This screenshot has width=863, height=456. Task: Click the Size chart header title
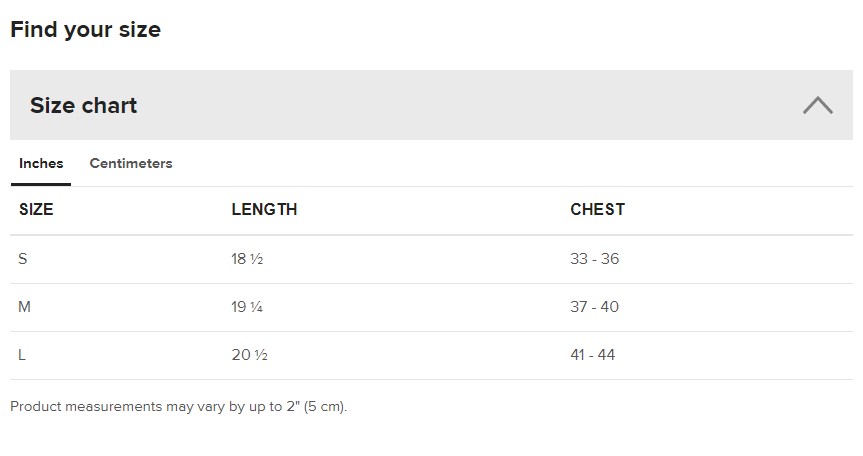[83, 105]
